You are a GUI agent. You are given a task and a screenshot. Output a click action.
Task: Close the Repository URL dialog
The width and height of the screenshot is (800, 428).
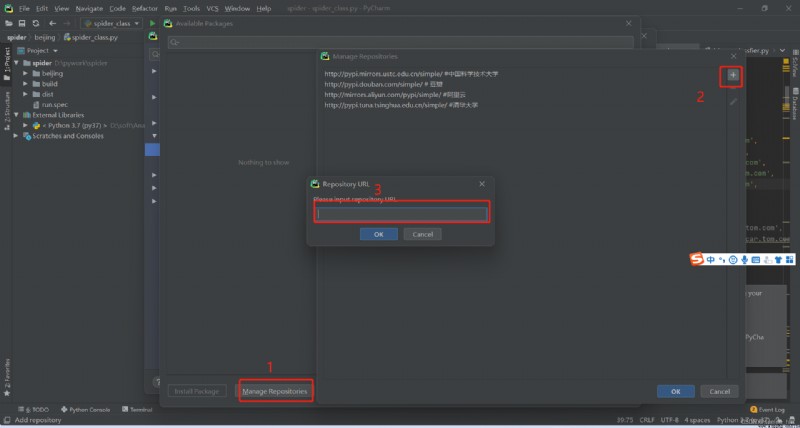pos(482,184)
